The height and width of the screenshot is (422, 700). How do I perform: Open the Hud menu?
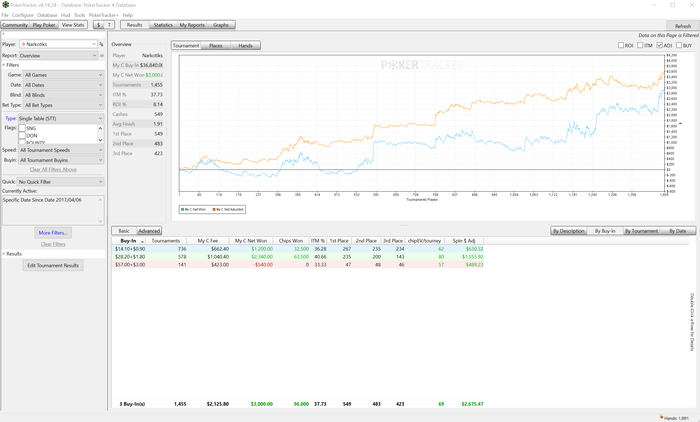pyautogui.click(x=66, y=15)
